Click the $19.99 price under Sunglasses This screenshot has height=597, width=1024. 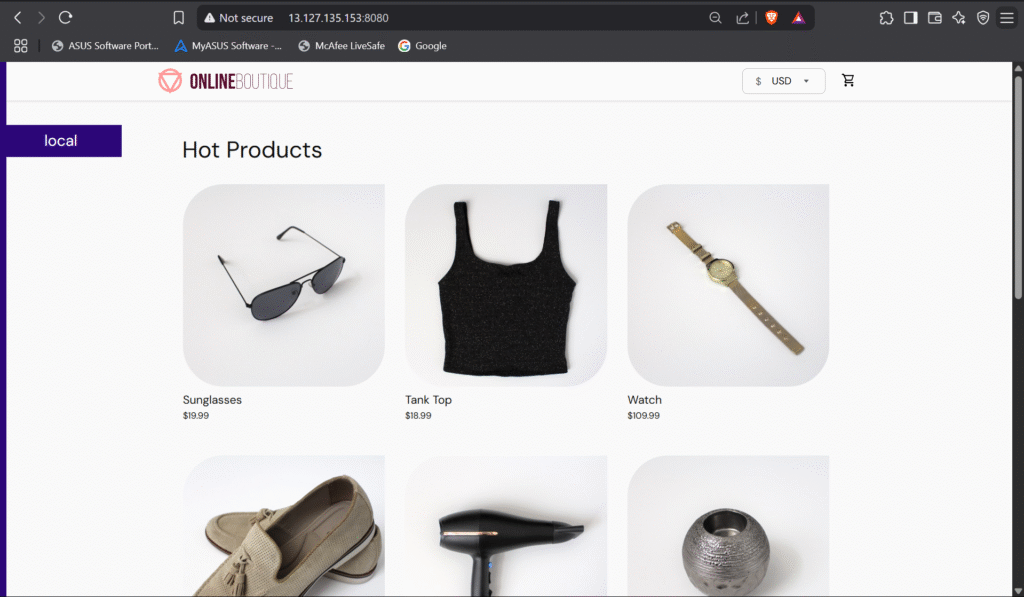196,415
